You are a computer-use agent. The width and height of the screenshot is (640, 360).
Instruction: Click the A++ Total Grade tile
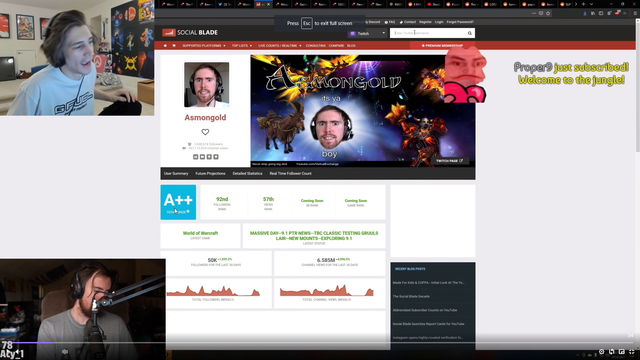[x=178, y=202]
